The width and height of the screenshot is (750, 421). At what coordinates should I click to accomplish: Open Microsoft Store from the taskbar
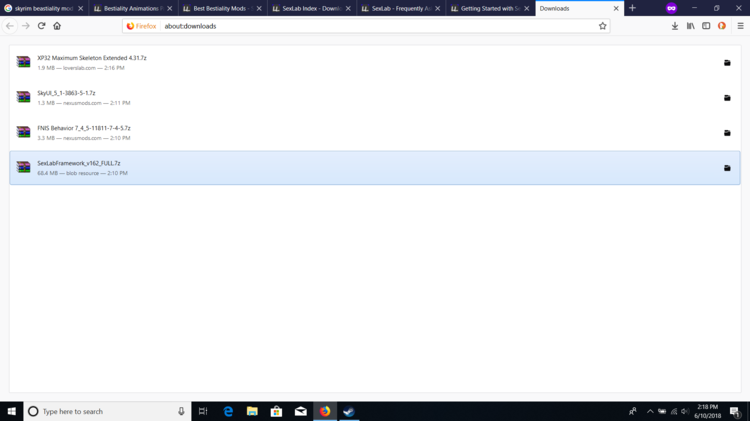pyautogui.click(x=276, y=411)
